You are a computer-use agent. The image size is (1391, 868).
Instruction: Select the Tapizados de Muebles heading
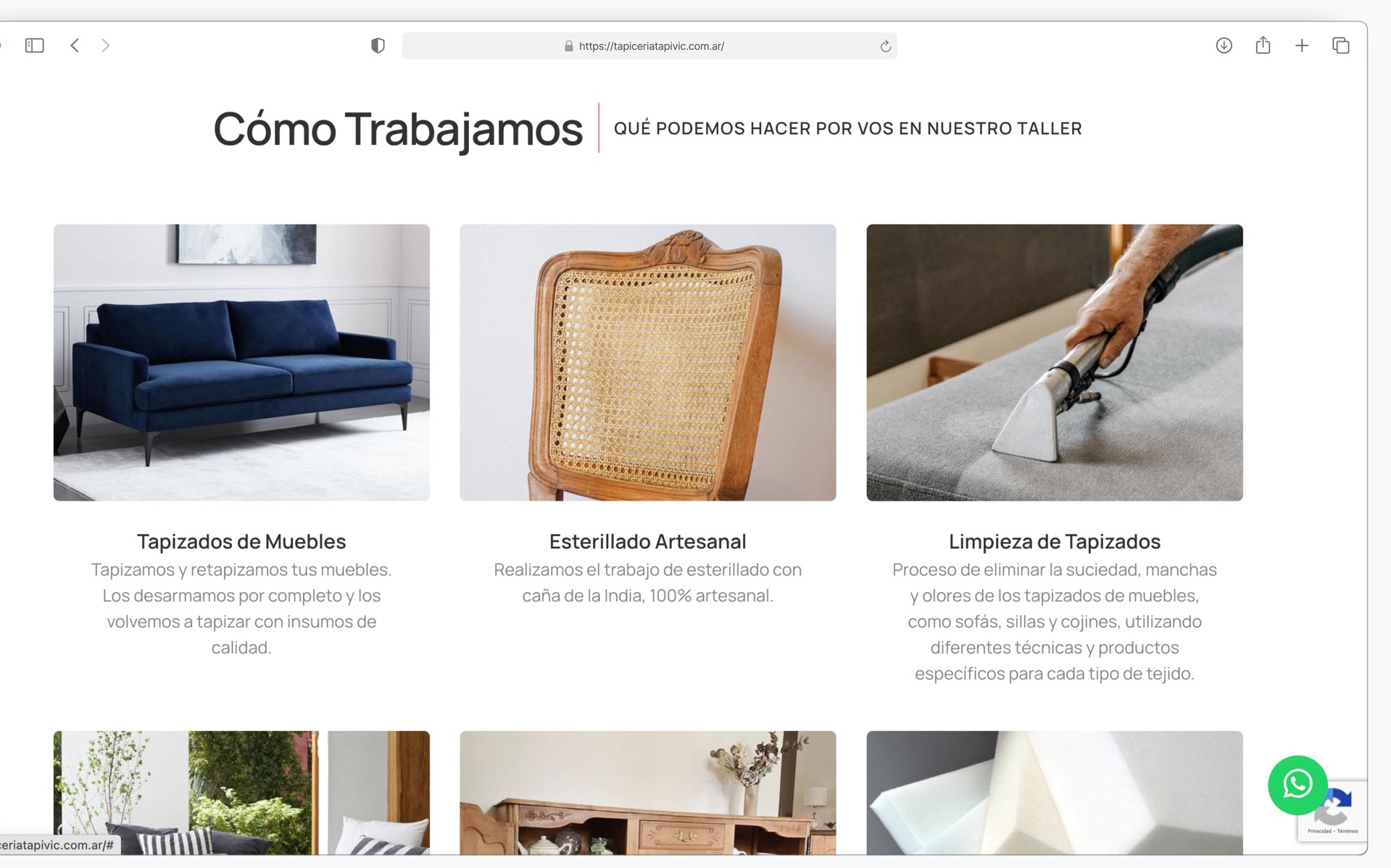[241, 541]
